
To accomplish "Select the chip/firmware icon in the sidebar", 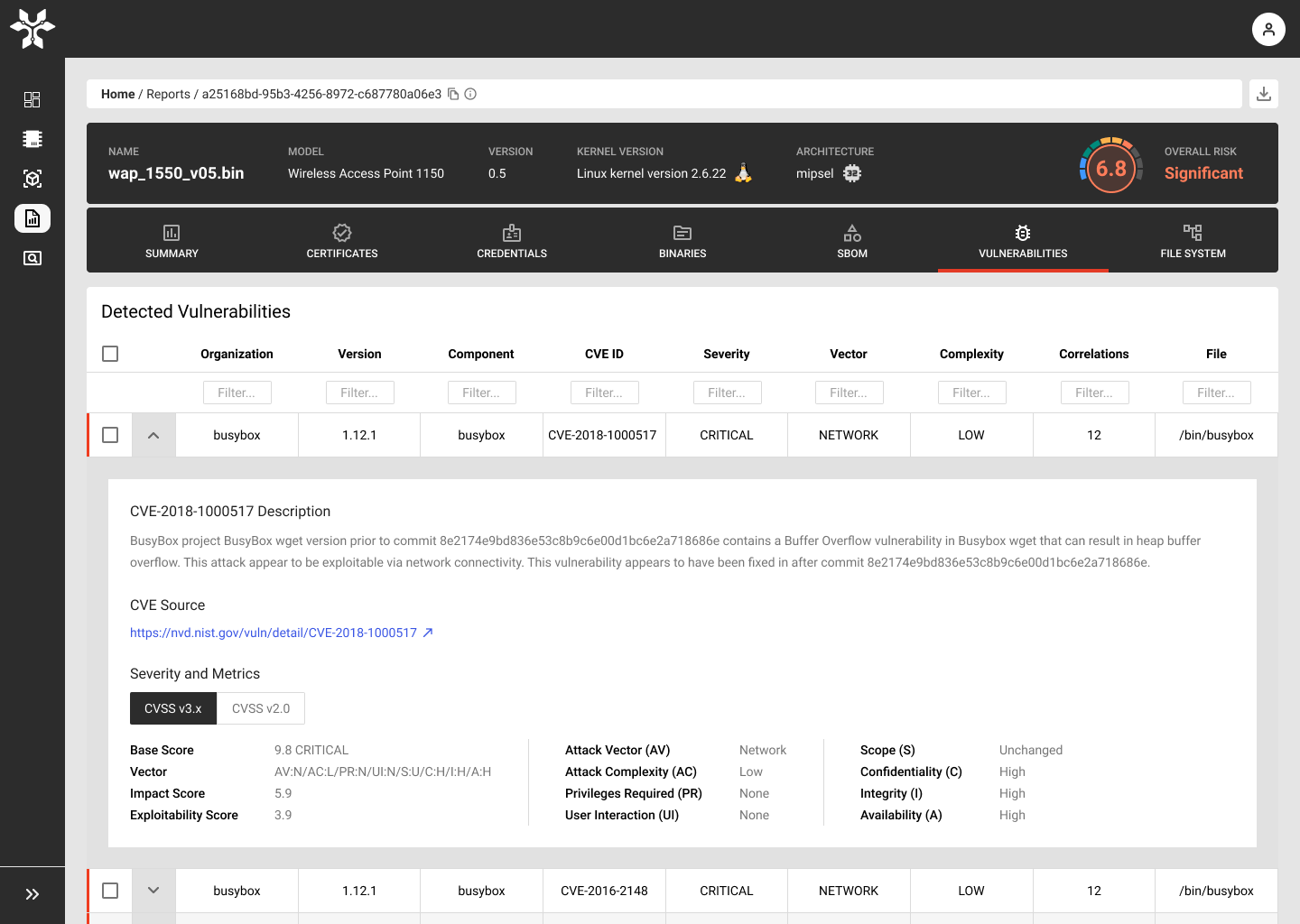I will pos(32,139).
